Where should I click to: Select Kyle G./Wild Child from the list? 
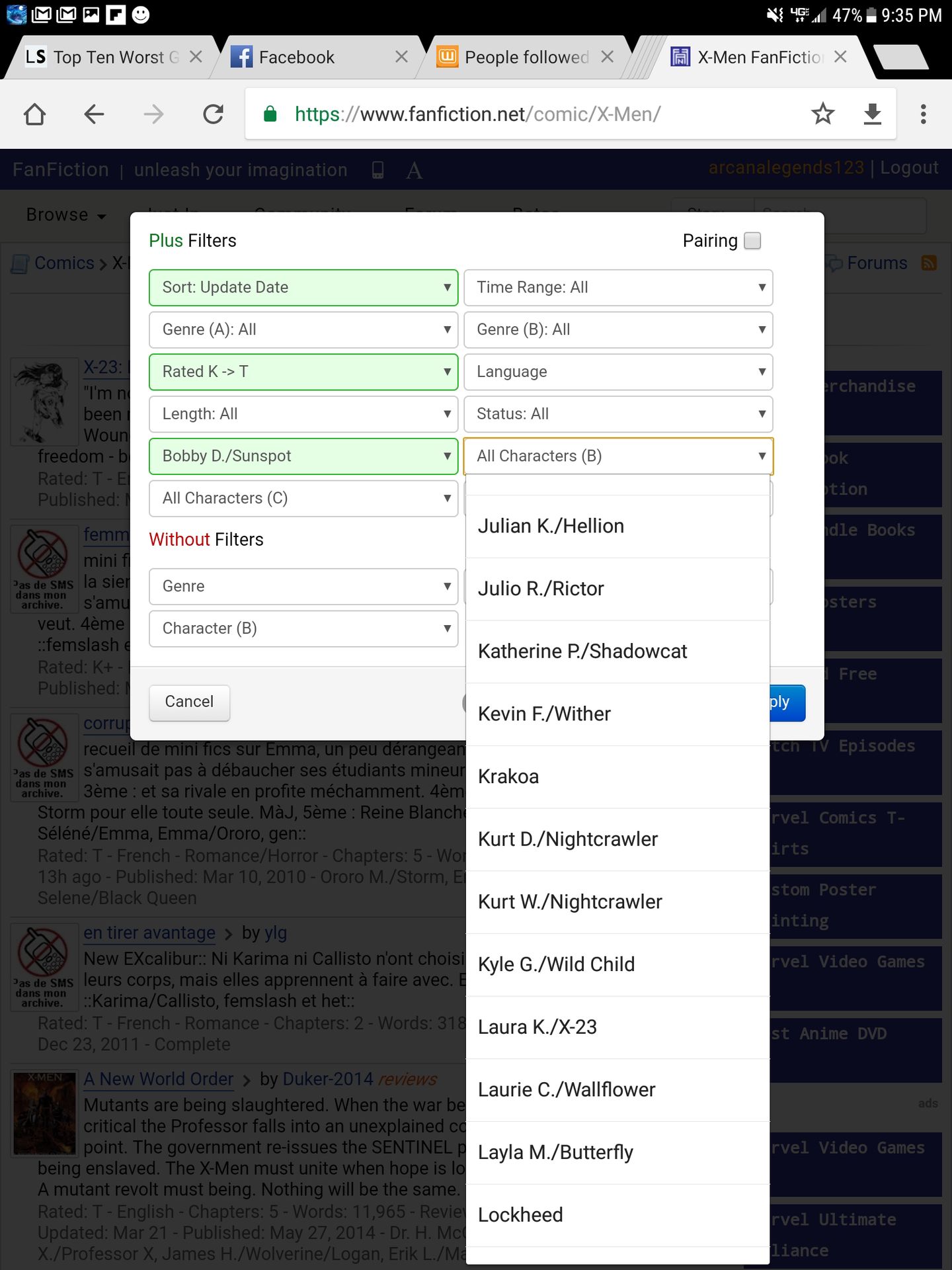click(x=617, y=965)
